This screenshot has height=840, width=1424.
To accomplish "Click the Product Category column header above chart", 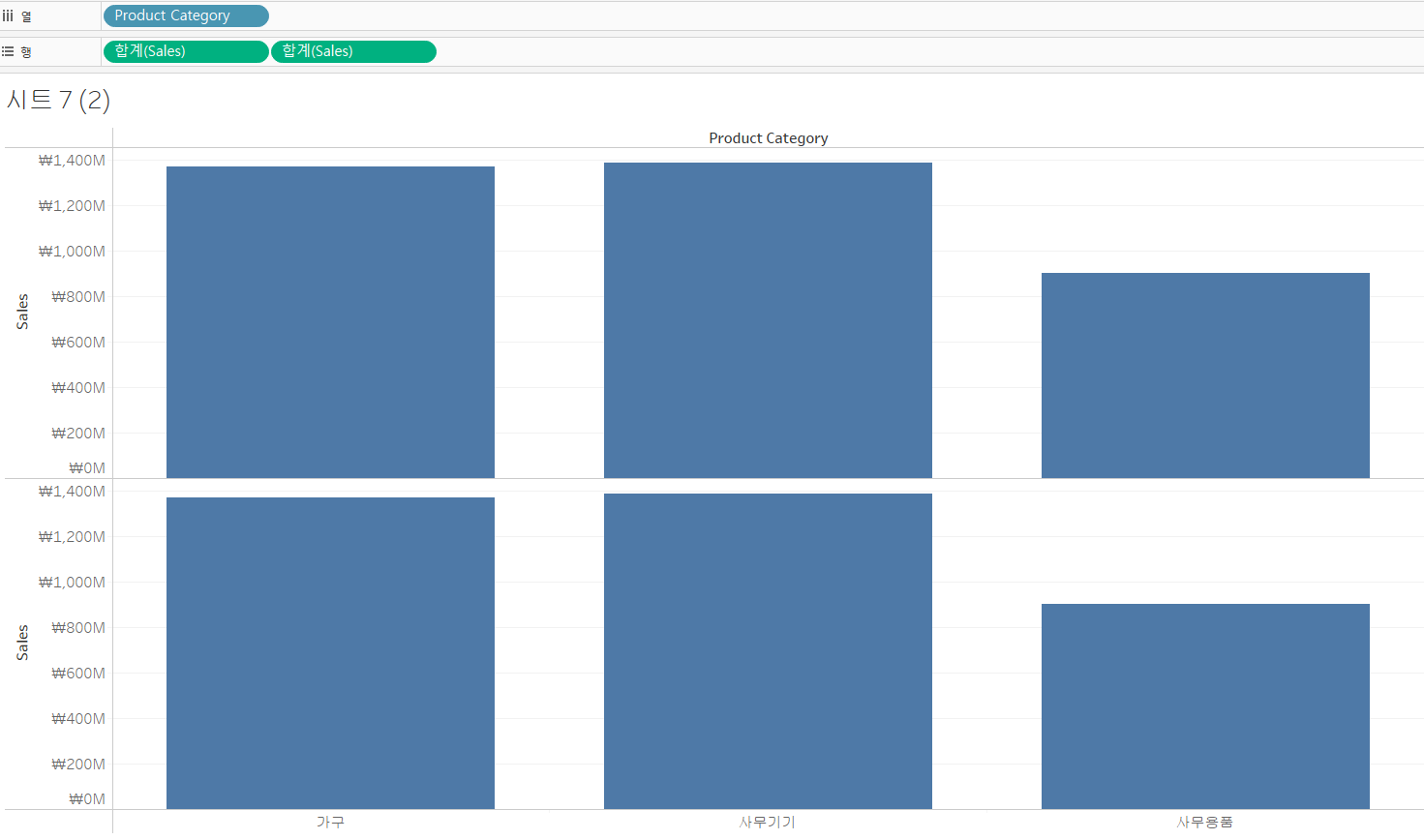I will pos(769,138).
